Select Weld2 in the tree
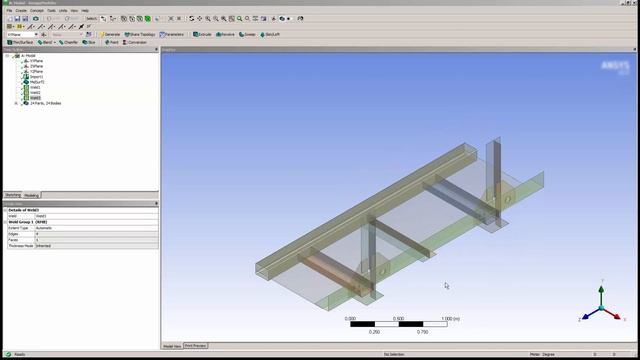 click(35, 93)
